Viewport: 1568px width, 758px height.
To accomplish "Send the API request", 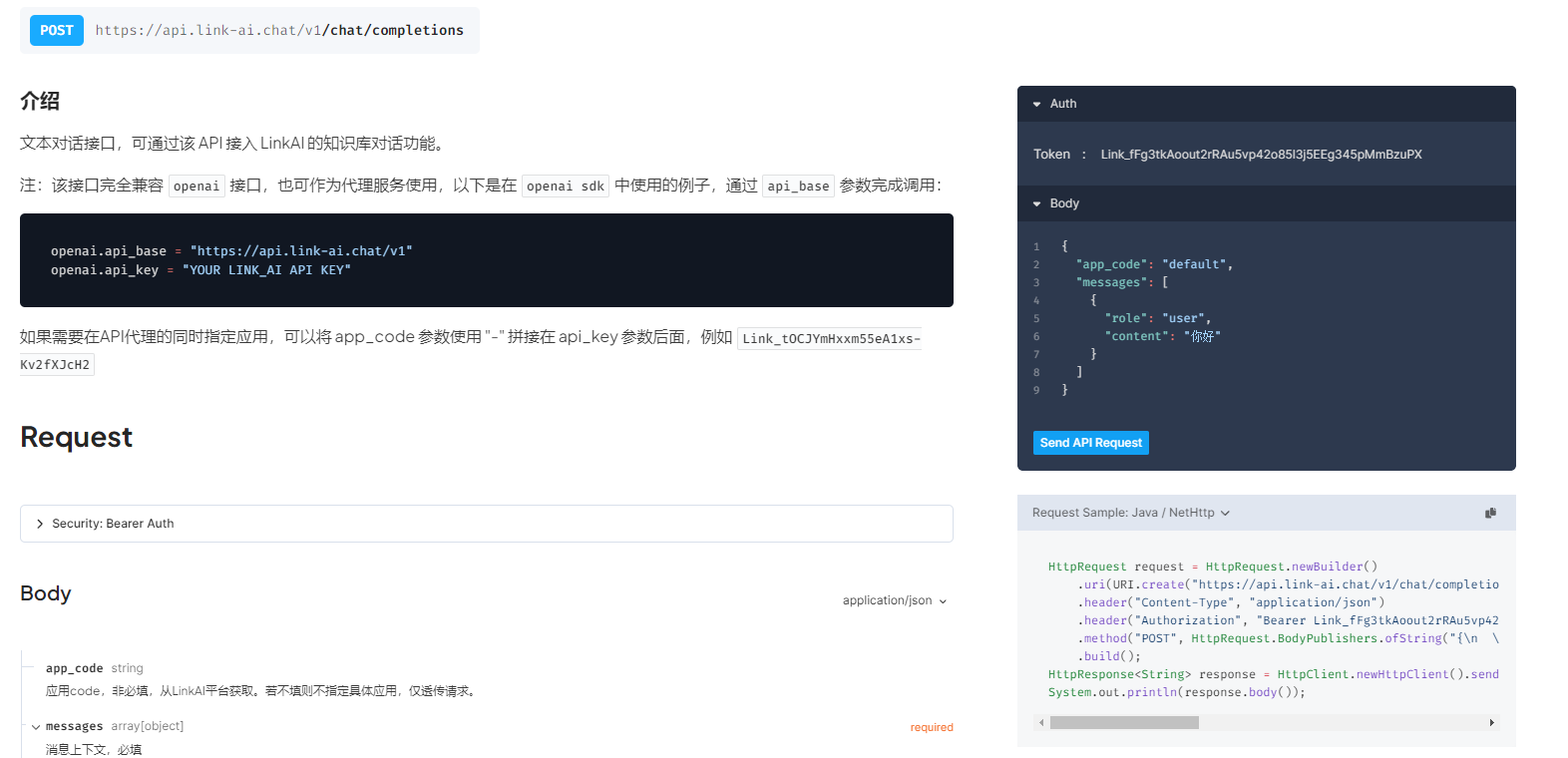I will pyautogui.click(x=1090, y=443).
